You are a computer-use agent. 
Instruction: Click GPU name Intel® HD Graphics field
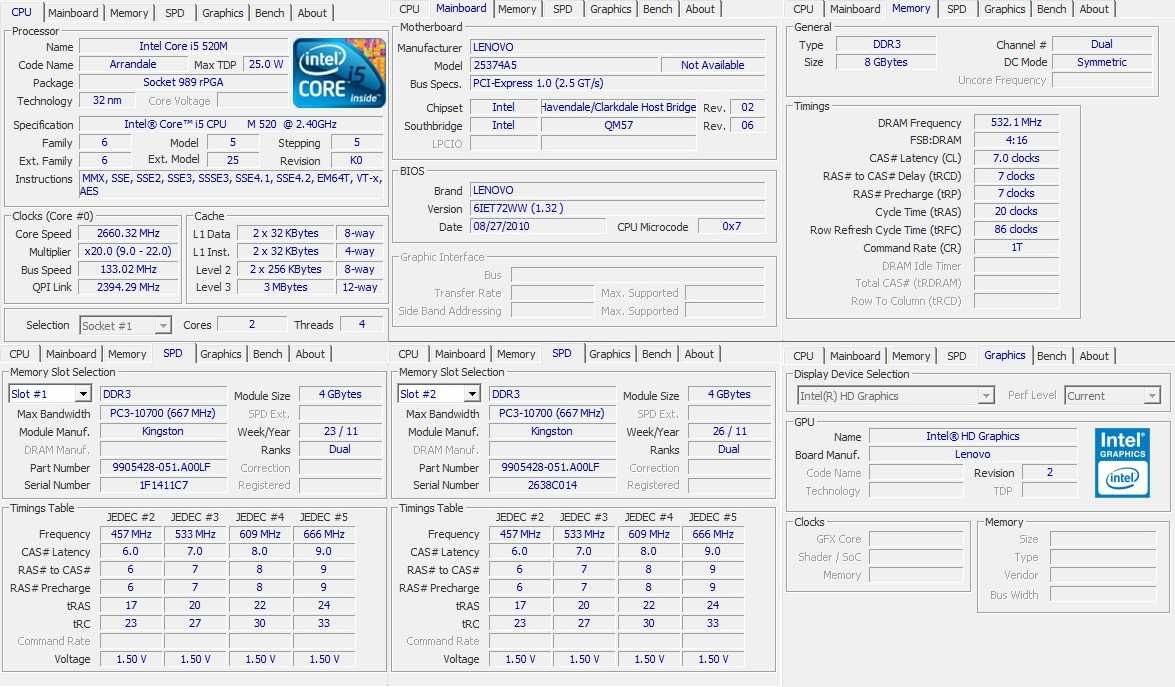pos(973,437)
